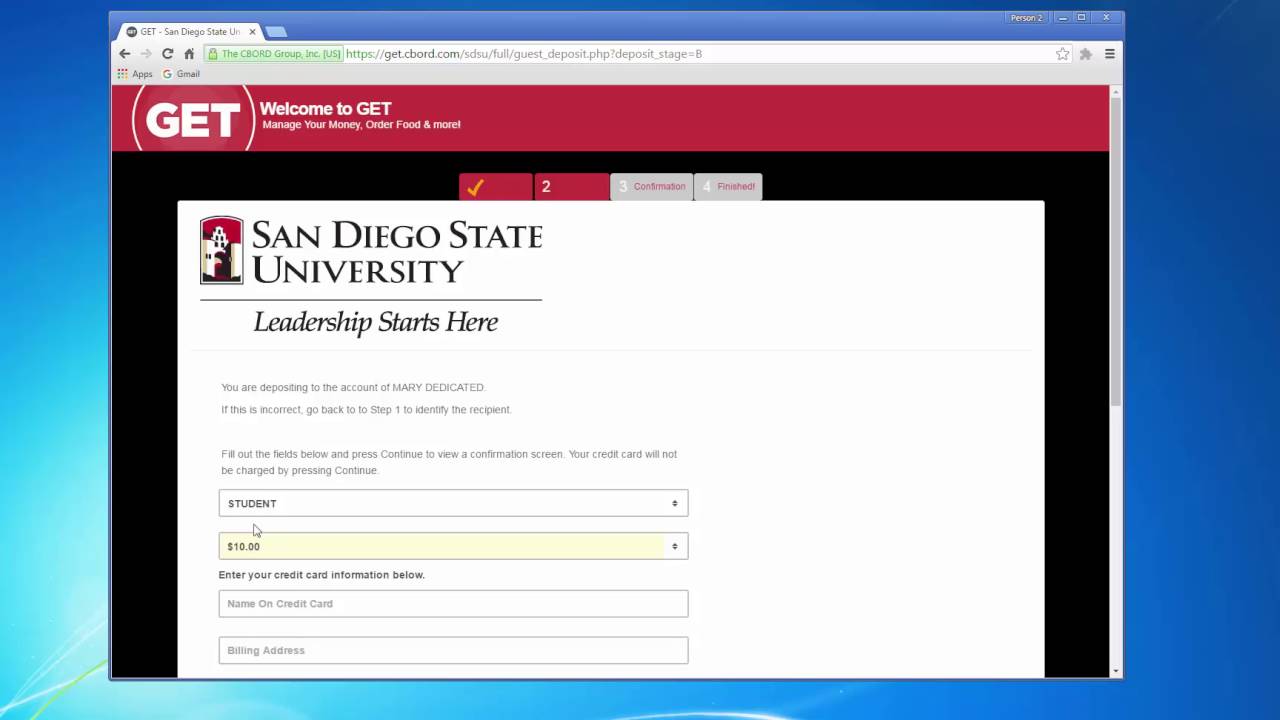Open the STUDENT account dropdown
1280x720 pixels.
coord(453,503)
